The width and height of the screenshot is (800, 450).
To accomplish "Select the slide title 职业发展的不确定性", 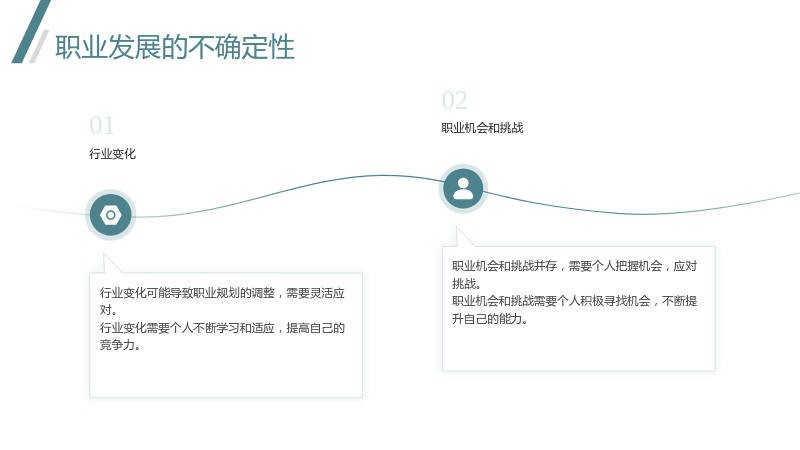I will click(175, 47).
